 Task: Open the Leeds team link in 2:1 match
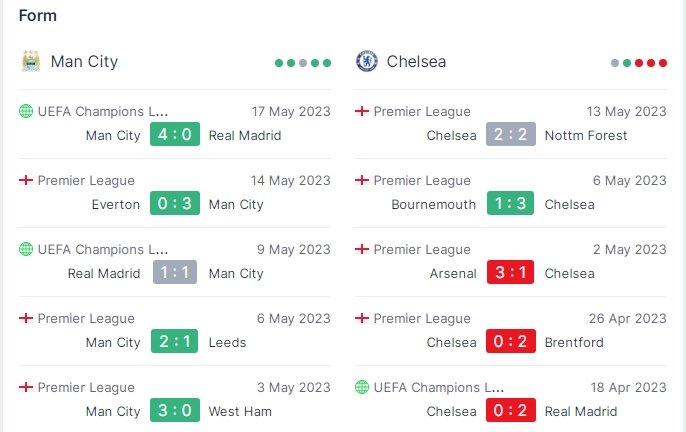[227, 342]
